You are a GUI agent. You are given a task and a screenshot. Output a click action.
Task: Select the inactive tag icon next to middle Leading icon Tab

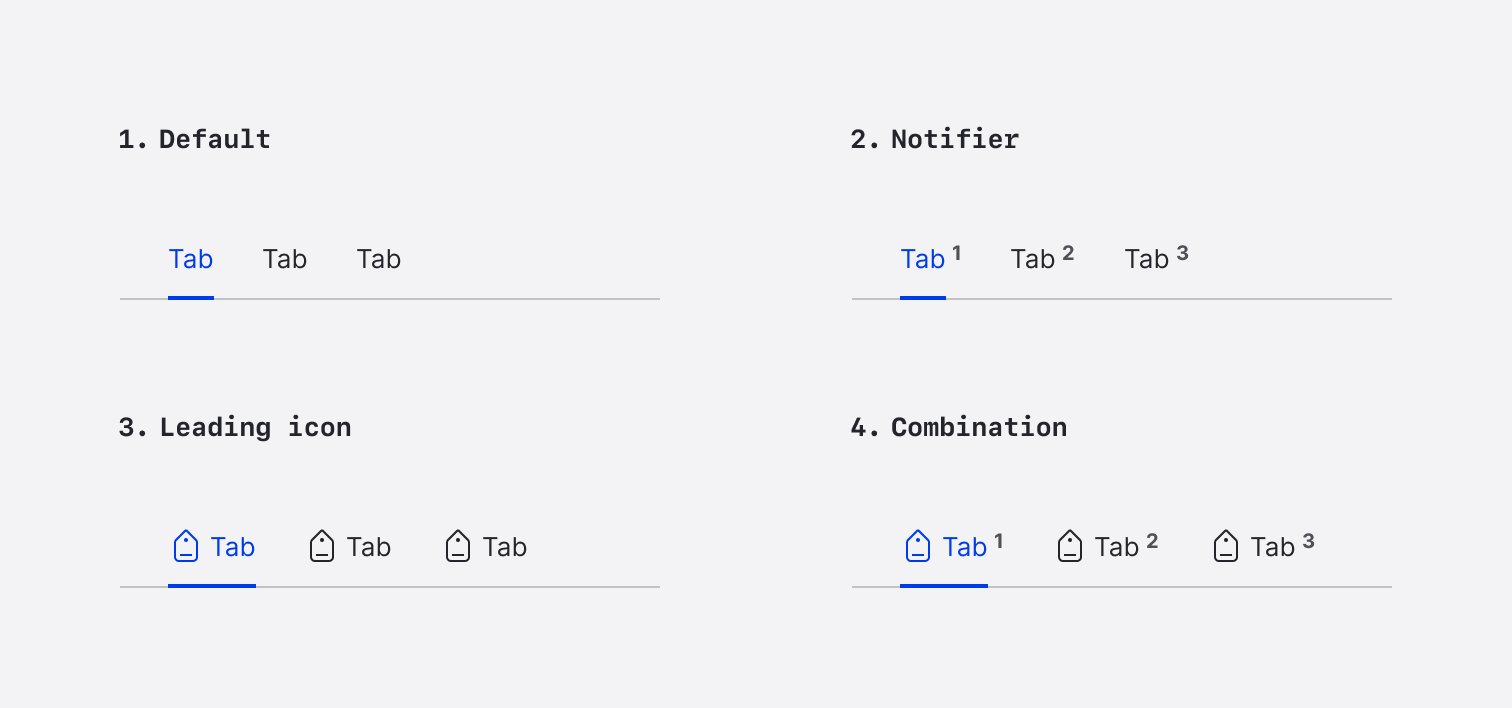pos(321,546)
